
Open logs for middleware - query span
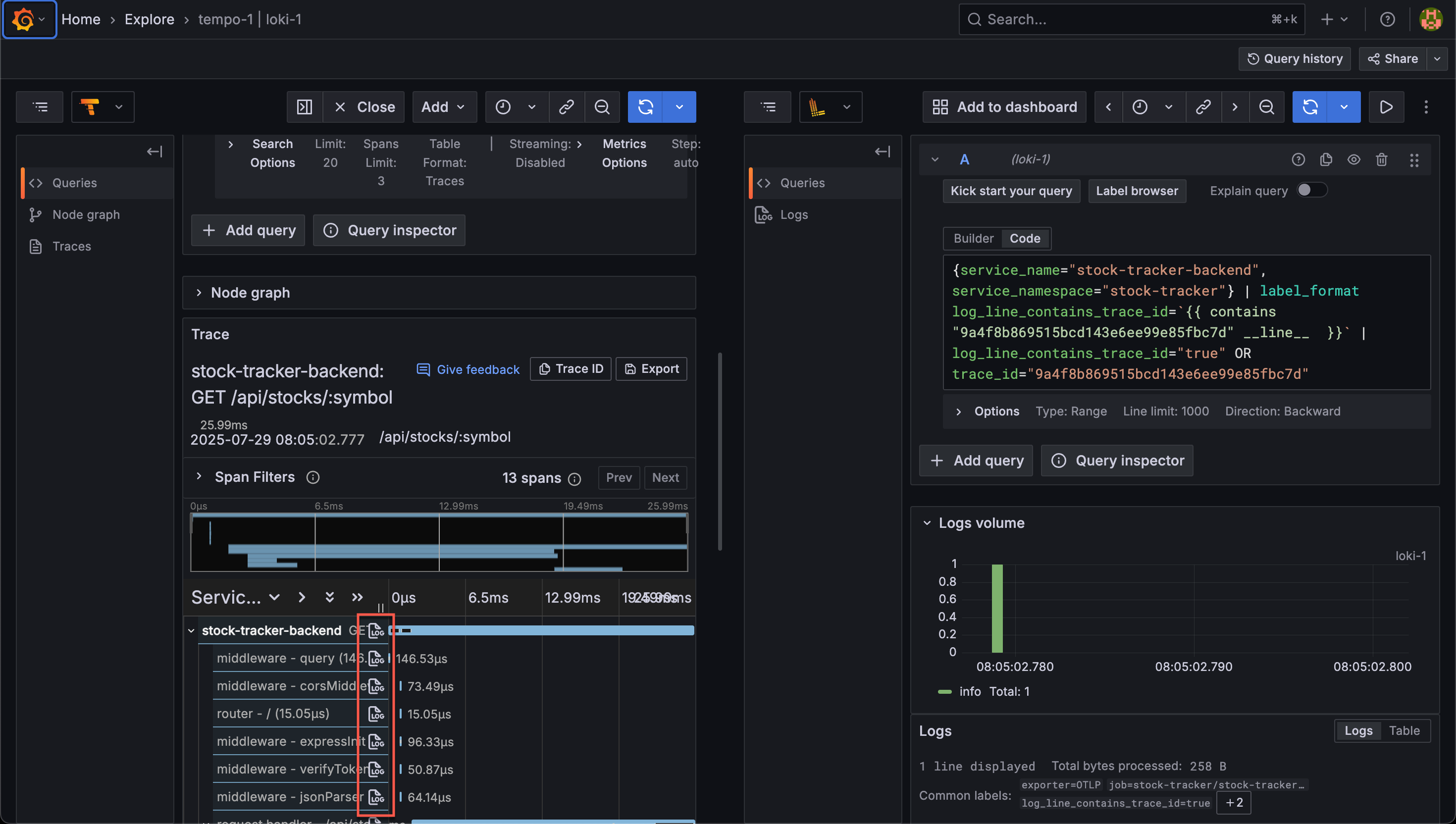pos(376,658)
